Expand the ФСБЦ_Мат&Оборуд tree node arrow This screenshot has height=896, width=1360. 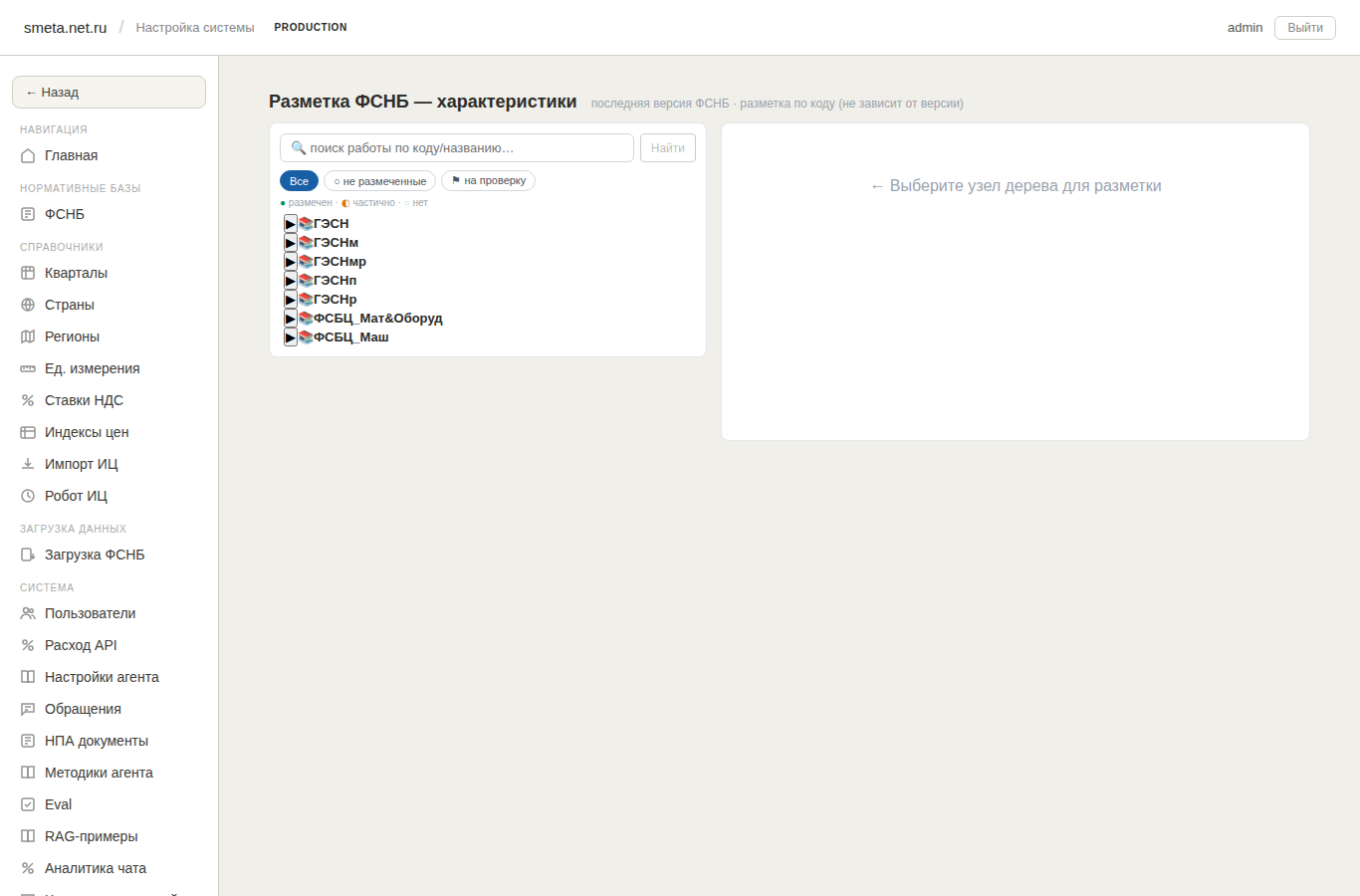pos(291,319)
